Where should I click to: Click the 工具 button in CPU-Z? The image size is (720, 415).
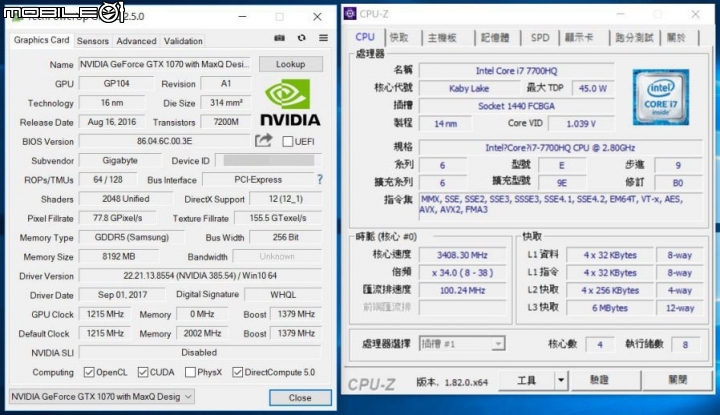[527, 380]
